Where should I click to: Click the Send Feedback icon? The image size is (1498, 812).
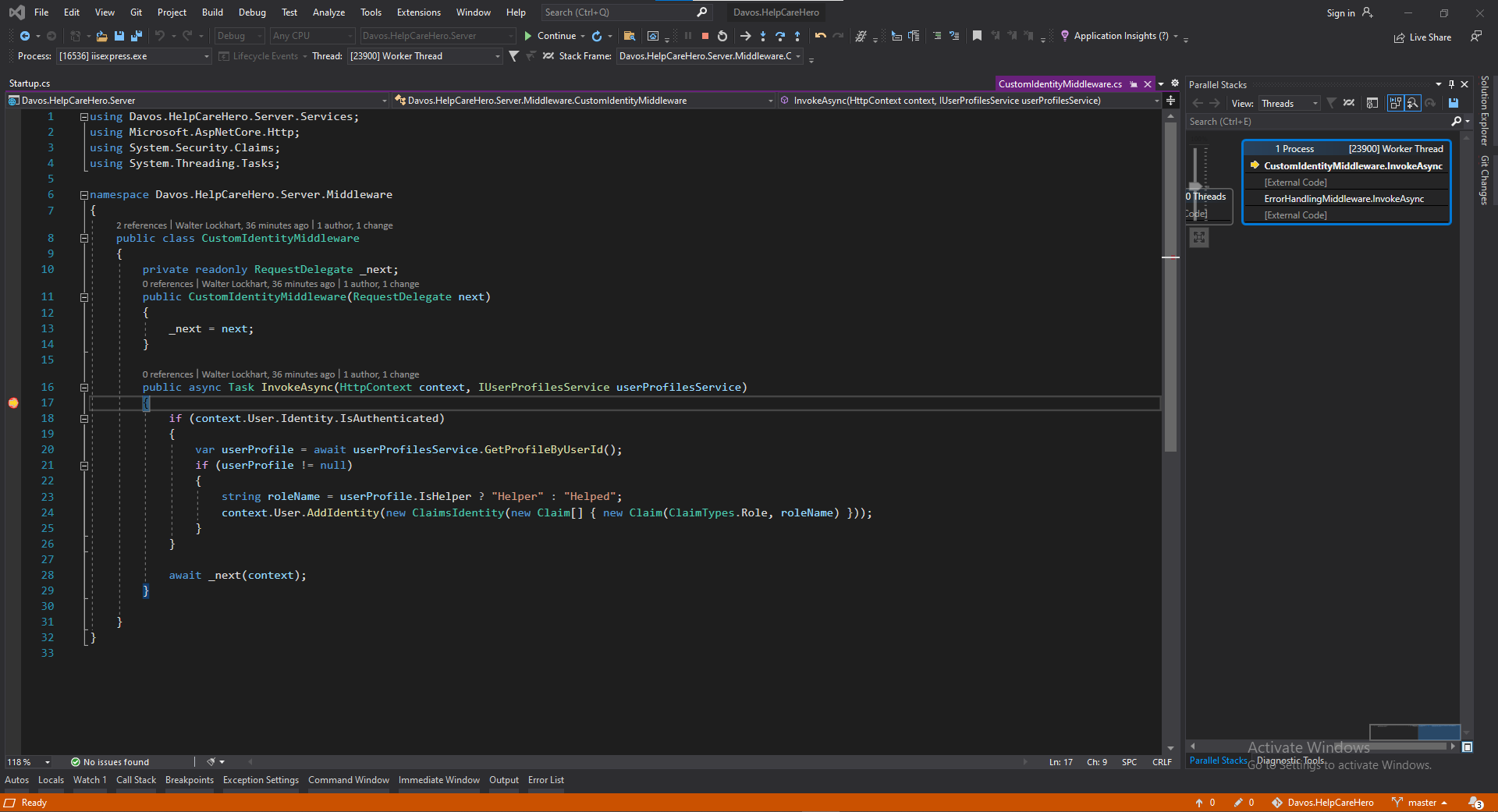(x=1475, y=36)
